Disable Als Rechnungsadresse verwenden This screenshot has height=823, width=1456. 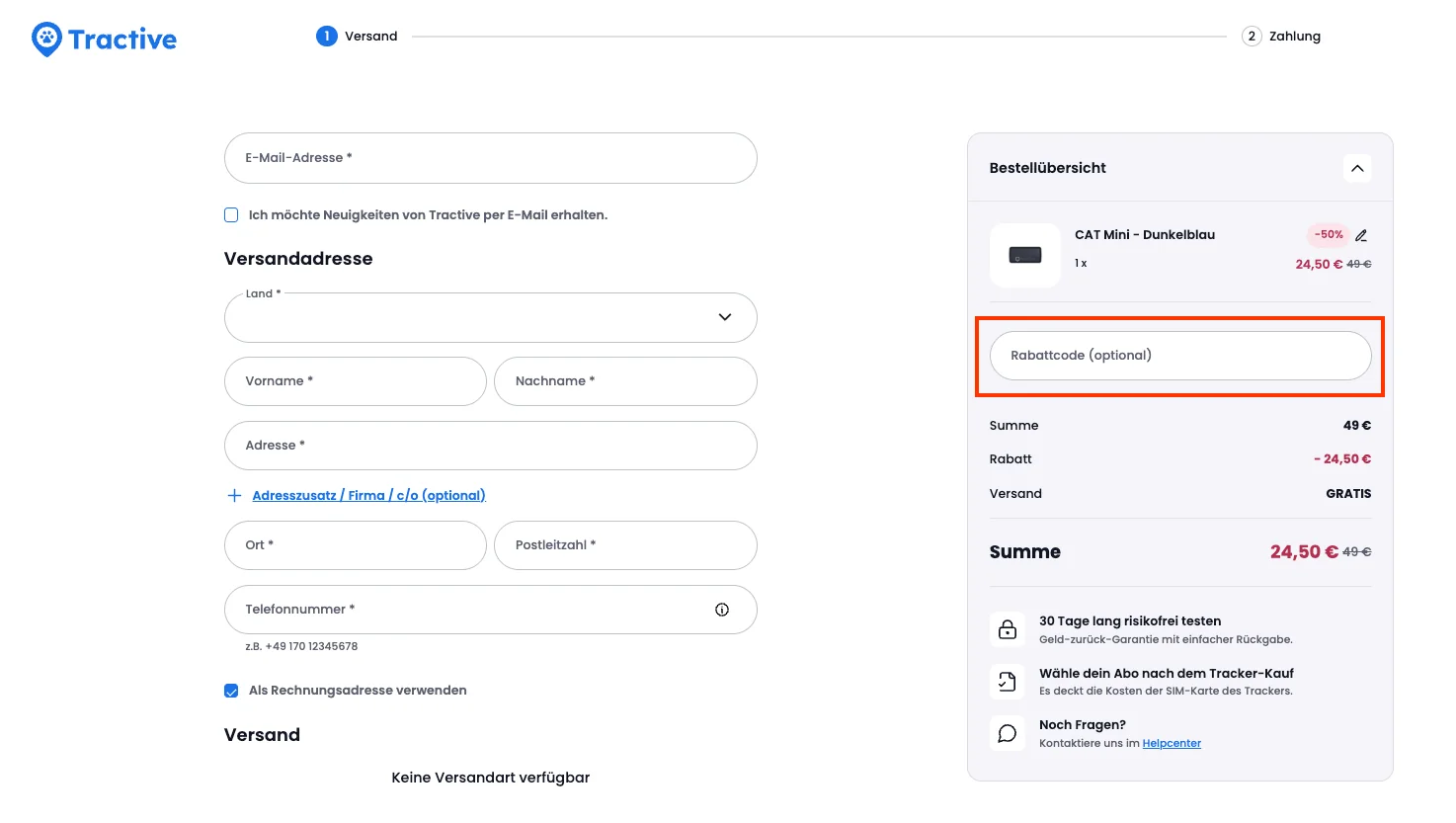click(x=230, y=690)
